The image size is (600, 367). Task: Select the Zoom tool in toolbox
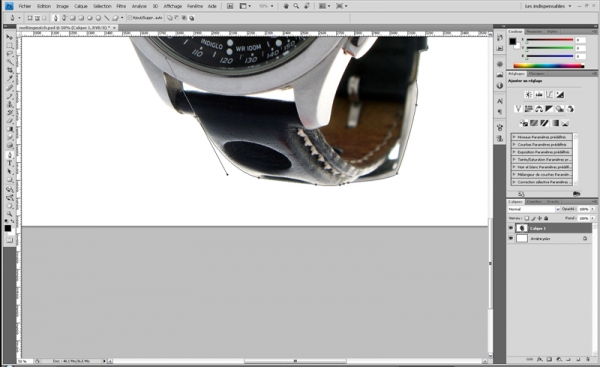(10, 214)
